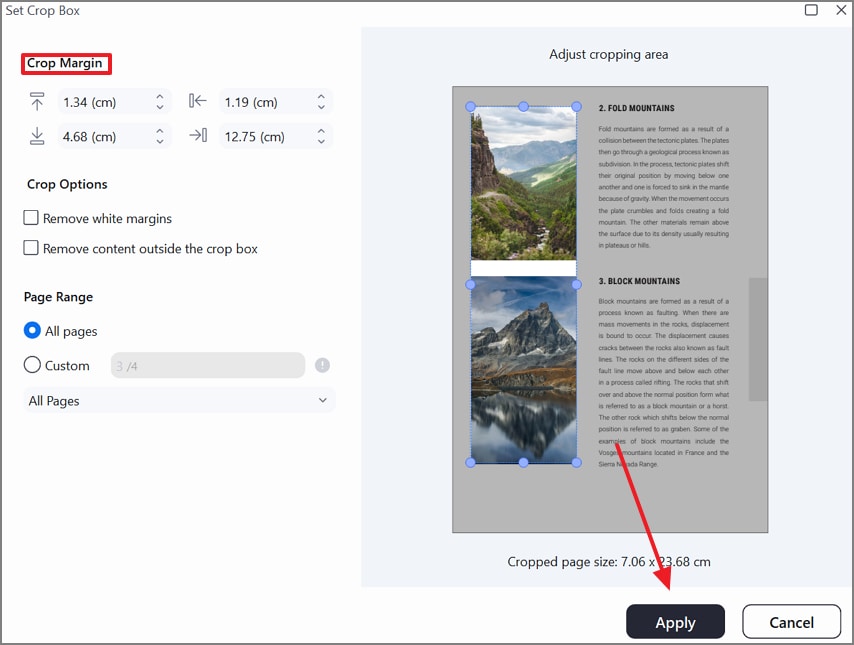The image size is (854, 645).
Task: Click the Apply button
Action: (675, 621)
